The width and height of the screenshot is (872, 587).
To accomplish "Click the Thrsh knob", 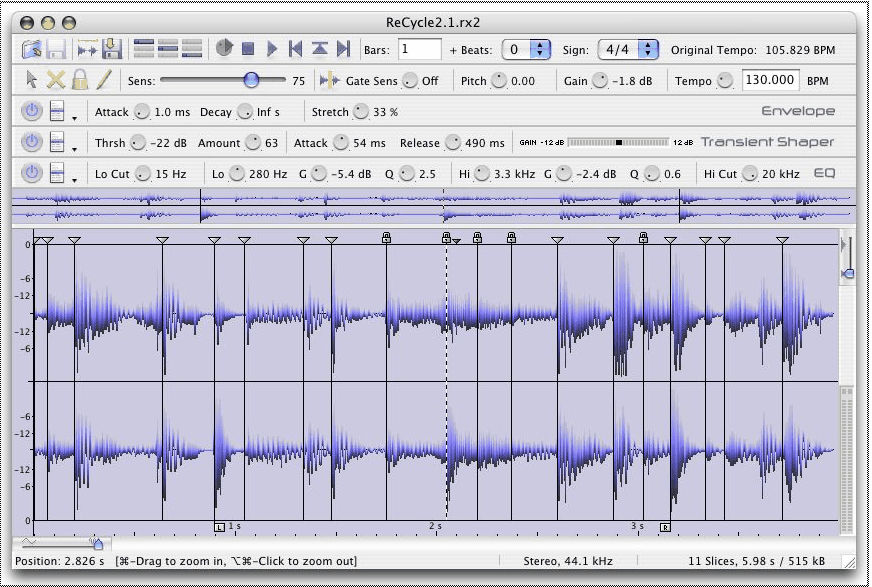I will (137, 143).
